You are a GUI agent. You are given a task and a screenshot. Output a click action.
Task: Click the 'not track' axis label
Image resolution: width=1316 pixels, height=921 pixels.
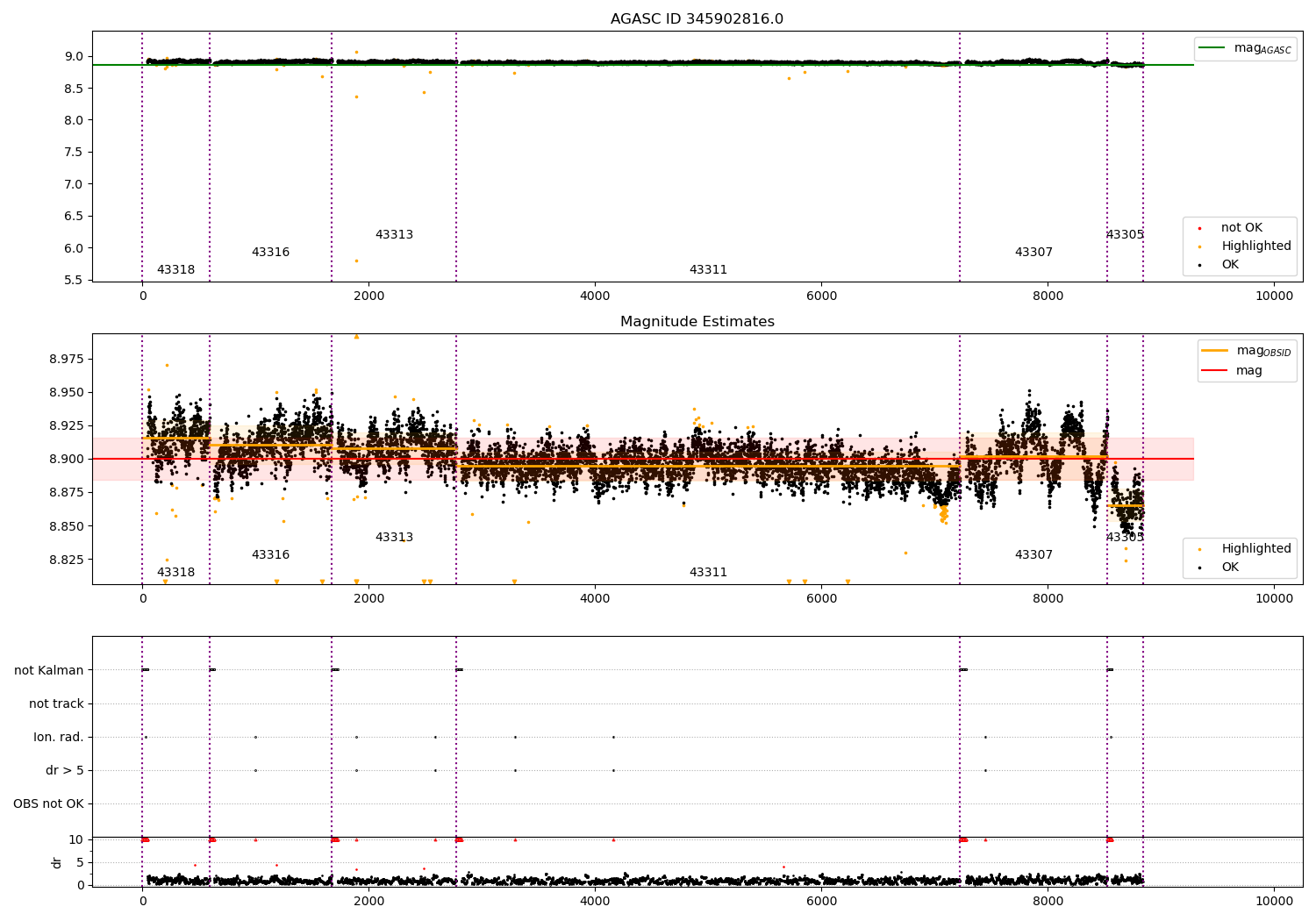[56, 703]
